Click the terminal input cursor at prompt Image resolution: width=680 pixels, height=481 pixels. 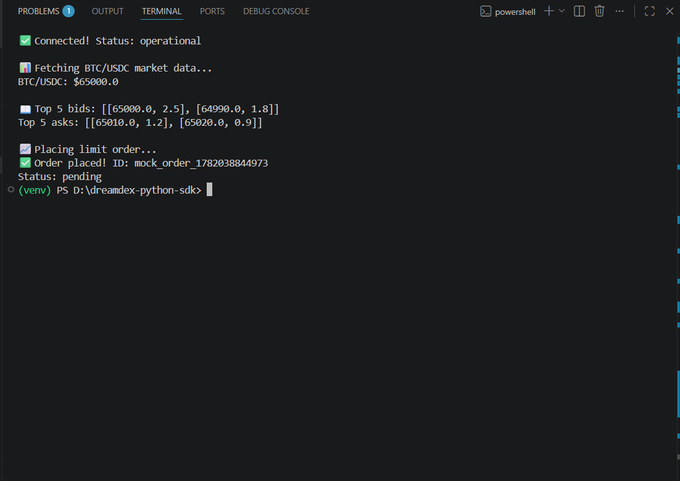[209, 190]
